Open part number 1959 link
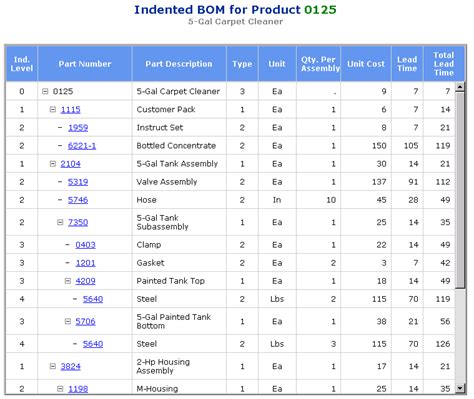Image resolution: width=474 pixels, height=399 pixels. pyautogui.click(x=78, y=128)
